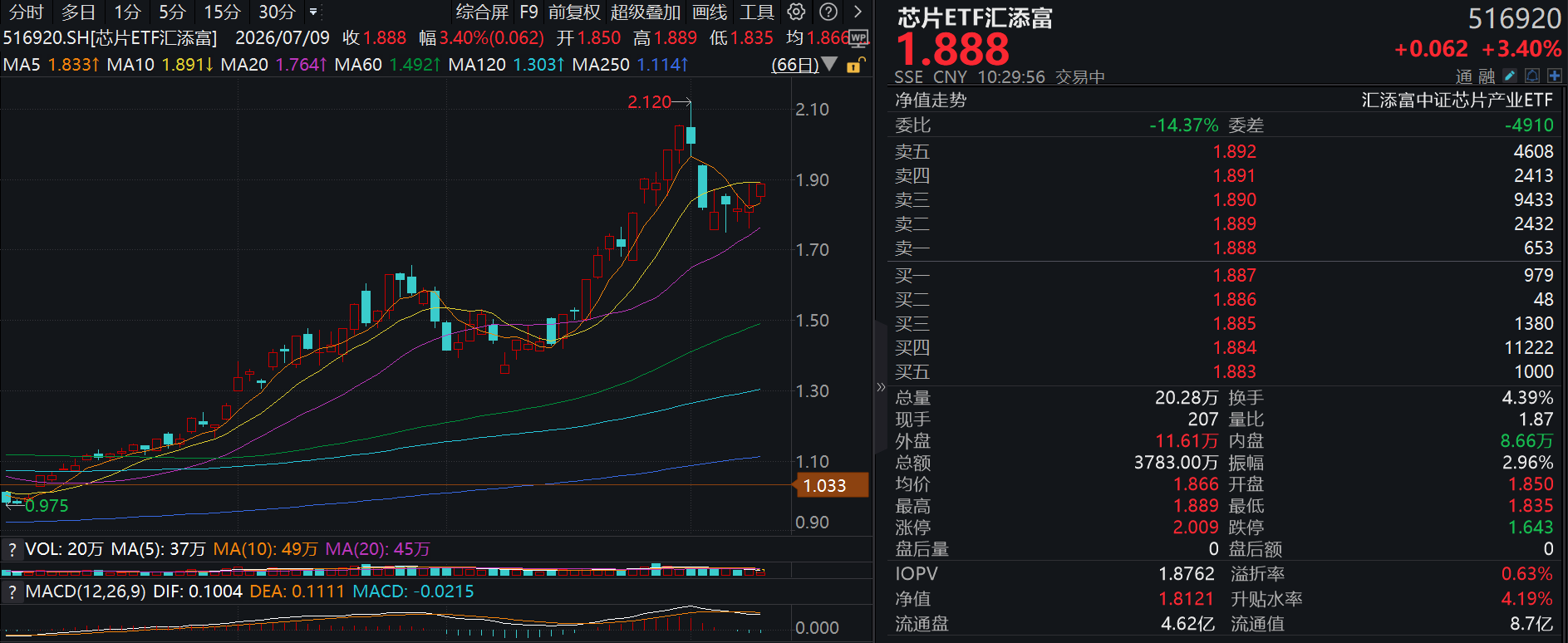The width and height of the screenshot is (1568, 643).
Task: Open chart settings gear icon
Action: 796,12
